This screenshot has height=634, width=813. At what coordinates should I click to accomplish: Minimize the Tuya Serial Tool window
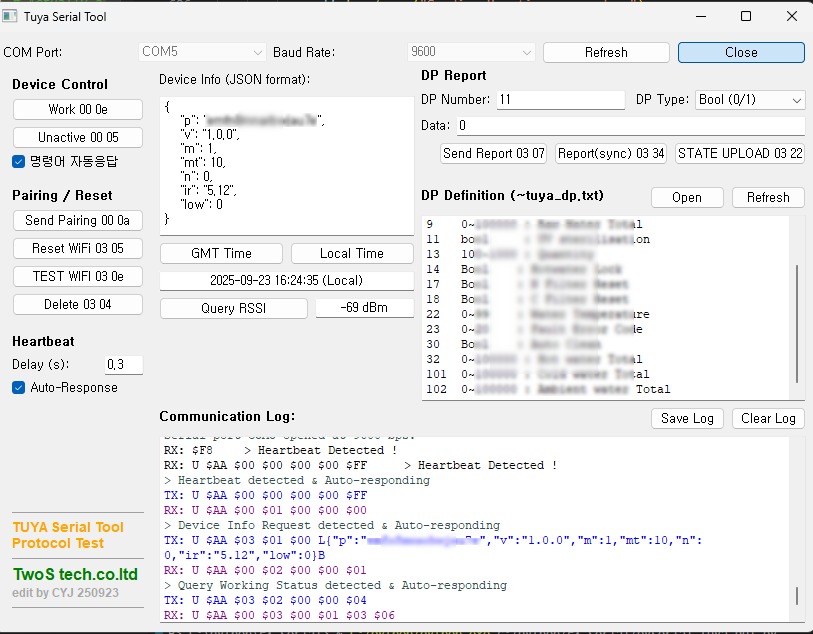click(701, 16)
